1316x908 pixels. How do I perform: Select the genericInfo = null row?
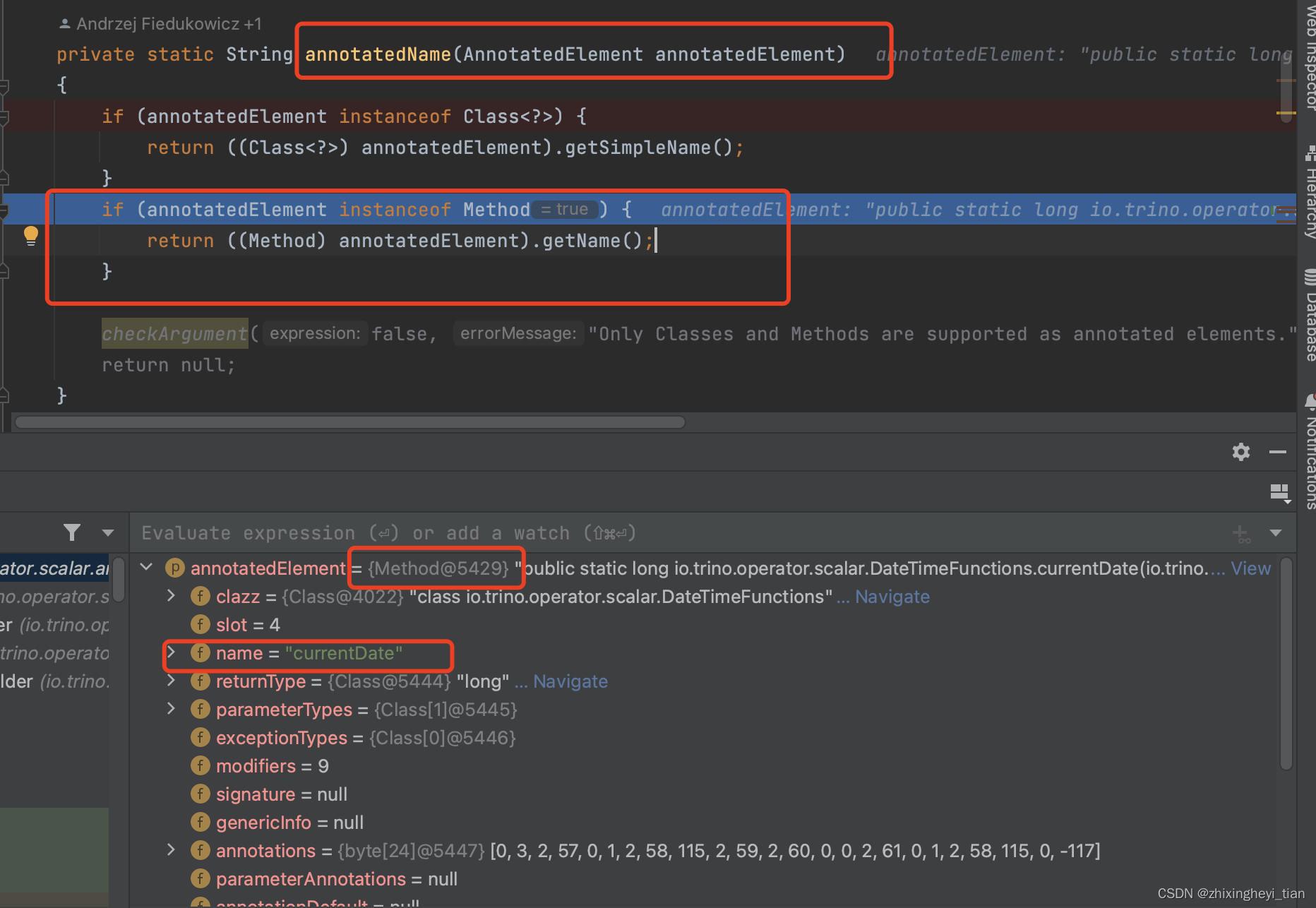coord(706,823)
